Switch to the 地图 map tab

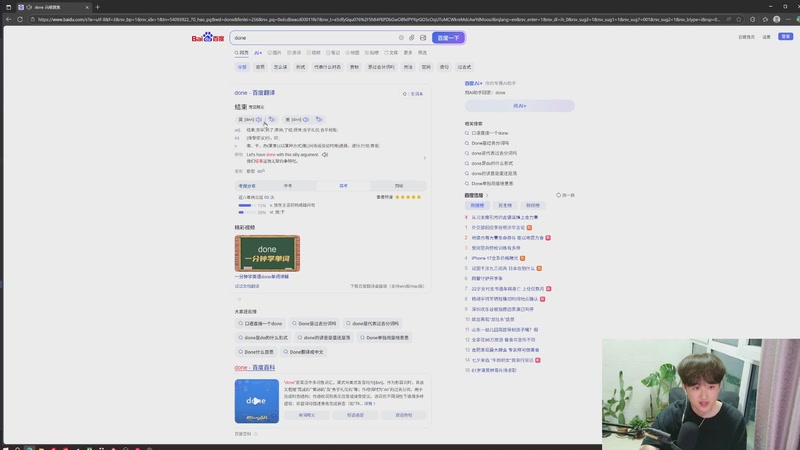pyautogui.click(x=352, y=53)
